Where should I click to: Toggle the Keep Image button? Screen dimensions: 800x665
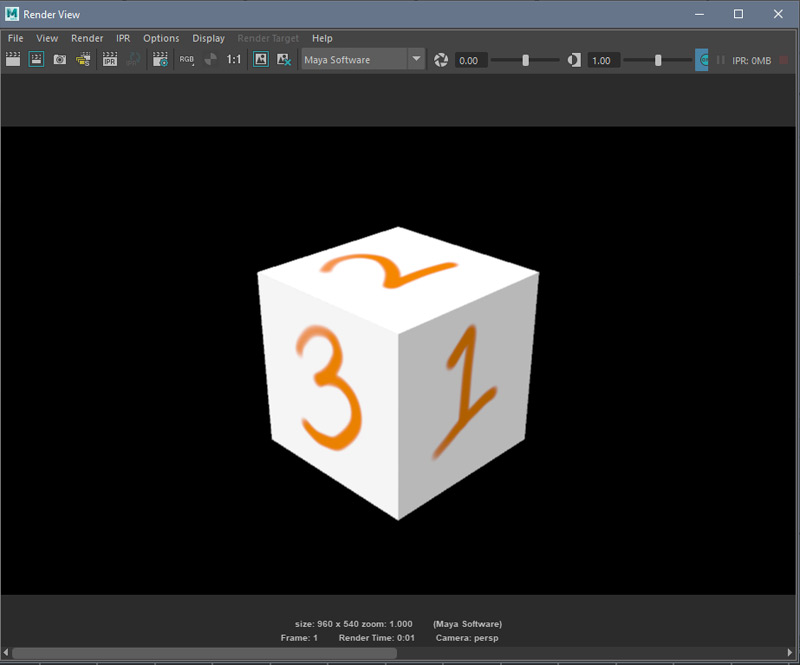click(261, 60)
